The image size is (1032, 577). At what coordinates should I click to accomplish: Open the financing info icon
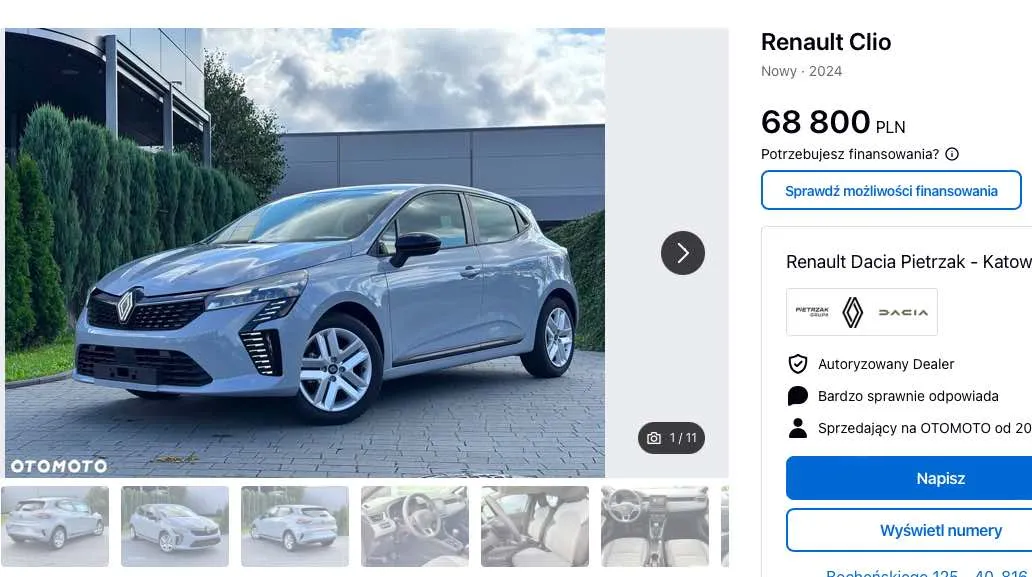[952, 154]
